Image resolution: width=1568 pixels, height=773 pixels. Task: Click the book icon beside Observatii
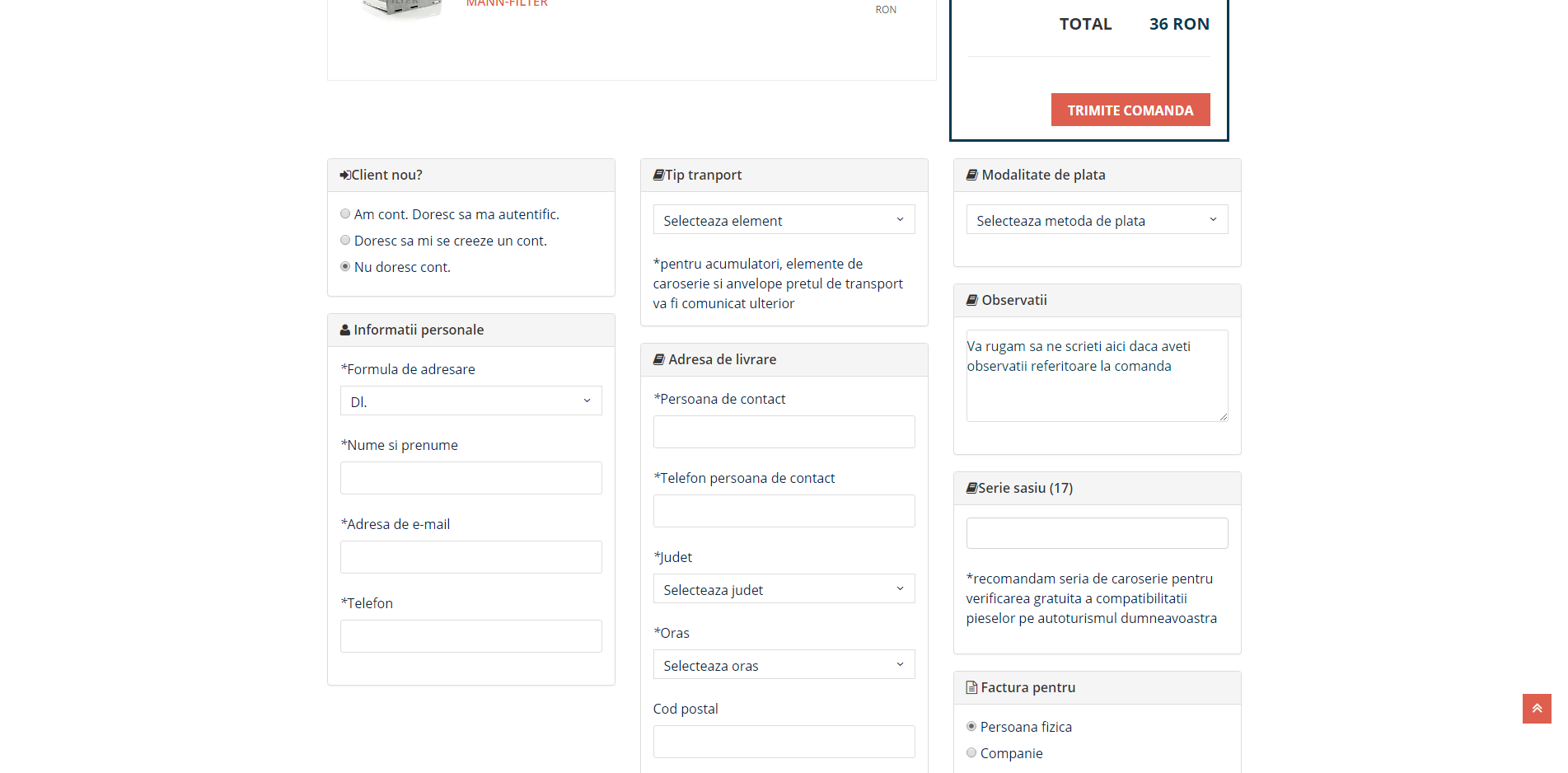pyautogui.click(x=971, y=300)
